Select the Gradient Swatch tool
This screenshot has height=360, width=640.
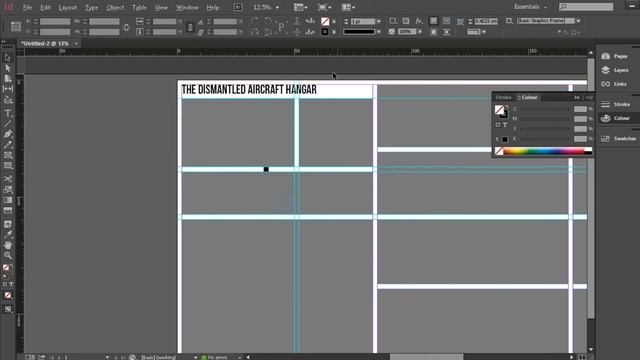pos(7,200)
